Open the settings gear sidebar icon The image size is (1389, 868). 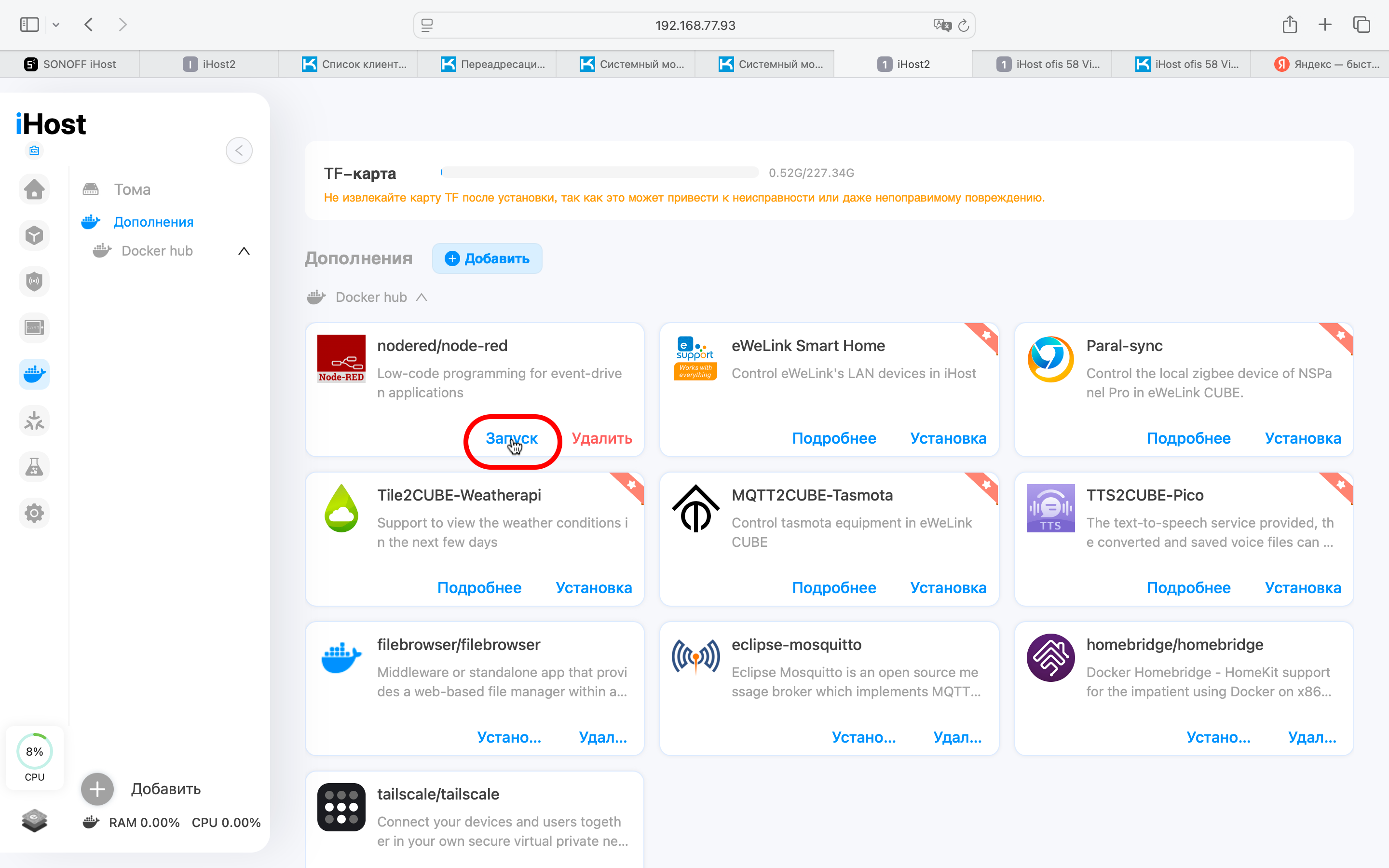34,513
